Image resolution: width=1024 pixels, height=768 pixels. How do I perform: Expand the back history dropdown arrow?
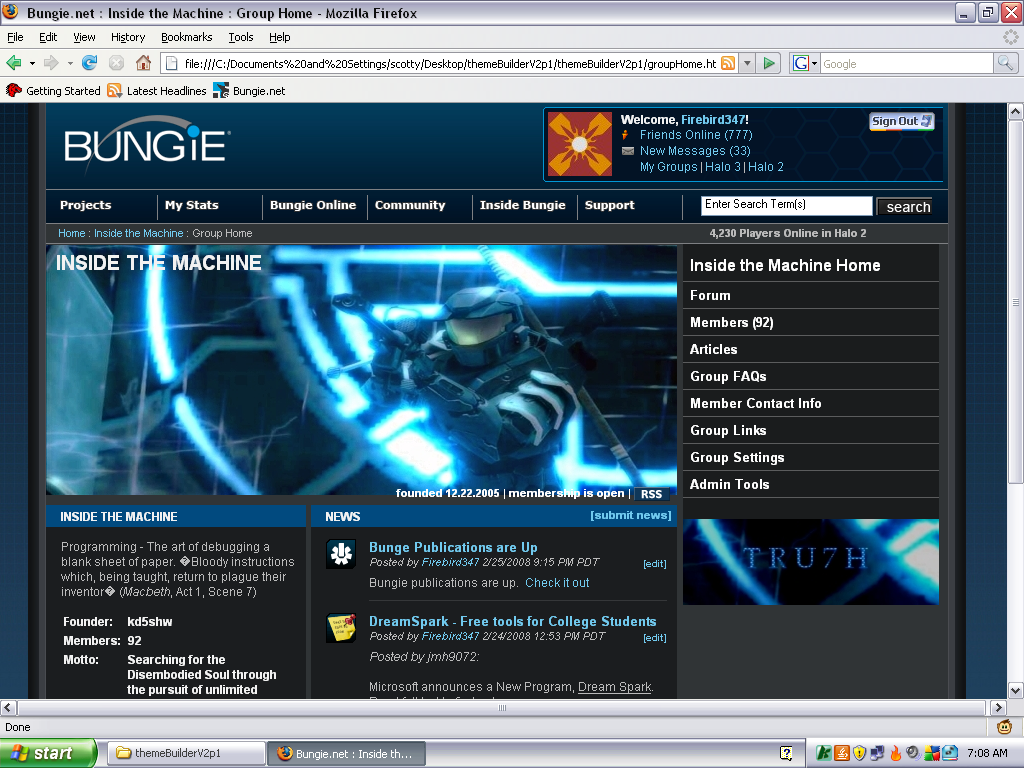tap(32, 63)
